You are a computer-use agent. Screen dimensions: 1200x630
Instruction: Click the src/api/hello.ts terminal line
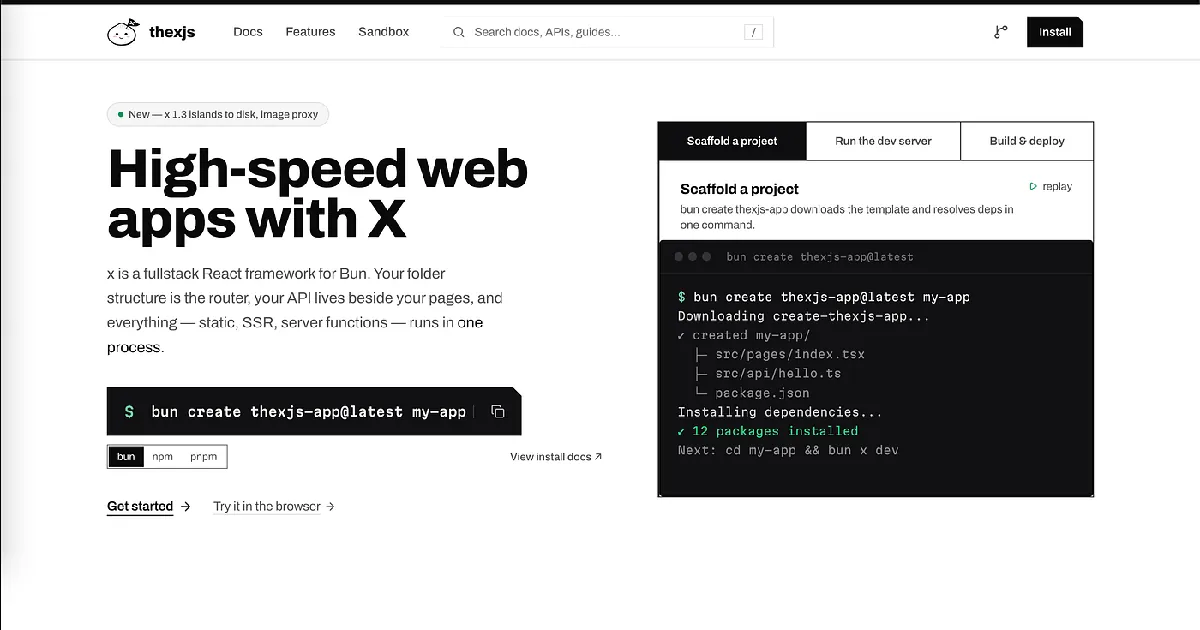pos(768,373)
